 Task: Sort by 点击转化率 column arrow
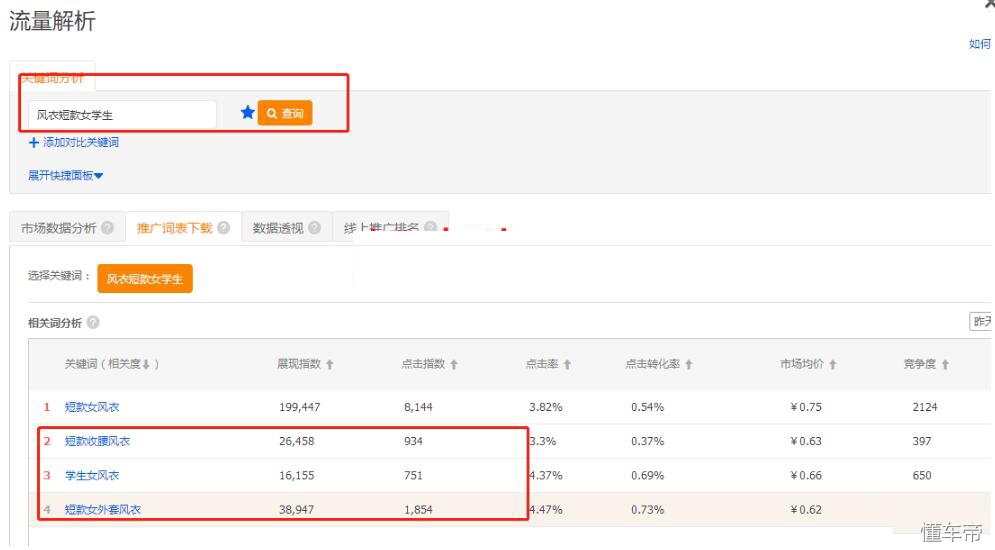[689, 364]
